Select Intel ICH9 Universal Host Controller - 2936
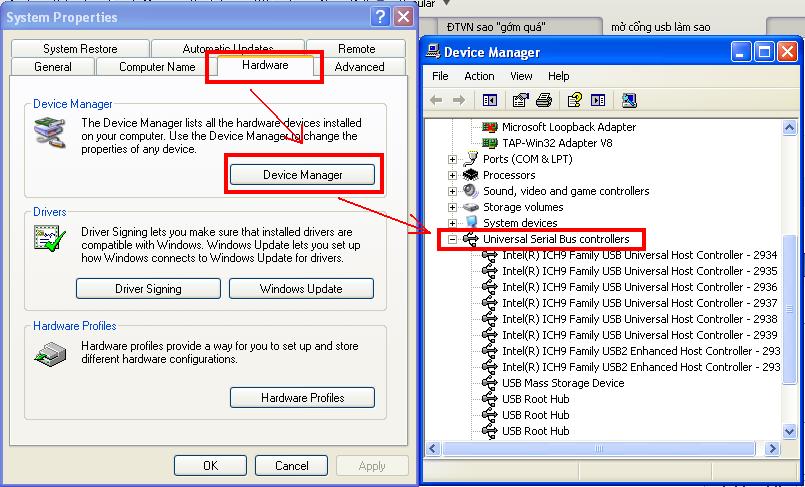The height and width of the screenshot is (487, 805). pyautogui.click(x=640, y=287)
